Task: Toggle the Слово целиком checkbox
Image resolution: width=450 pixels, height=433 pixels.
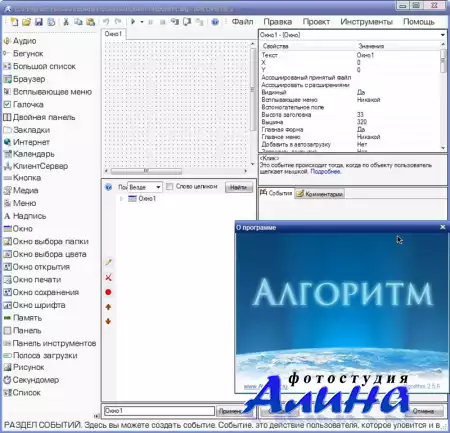Action: point(169,186)
